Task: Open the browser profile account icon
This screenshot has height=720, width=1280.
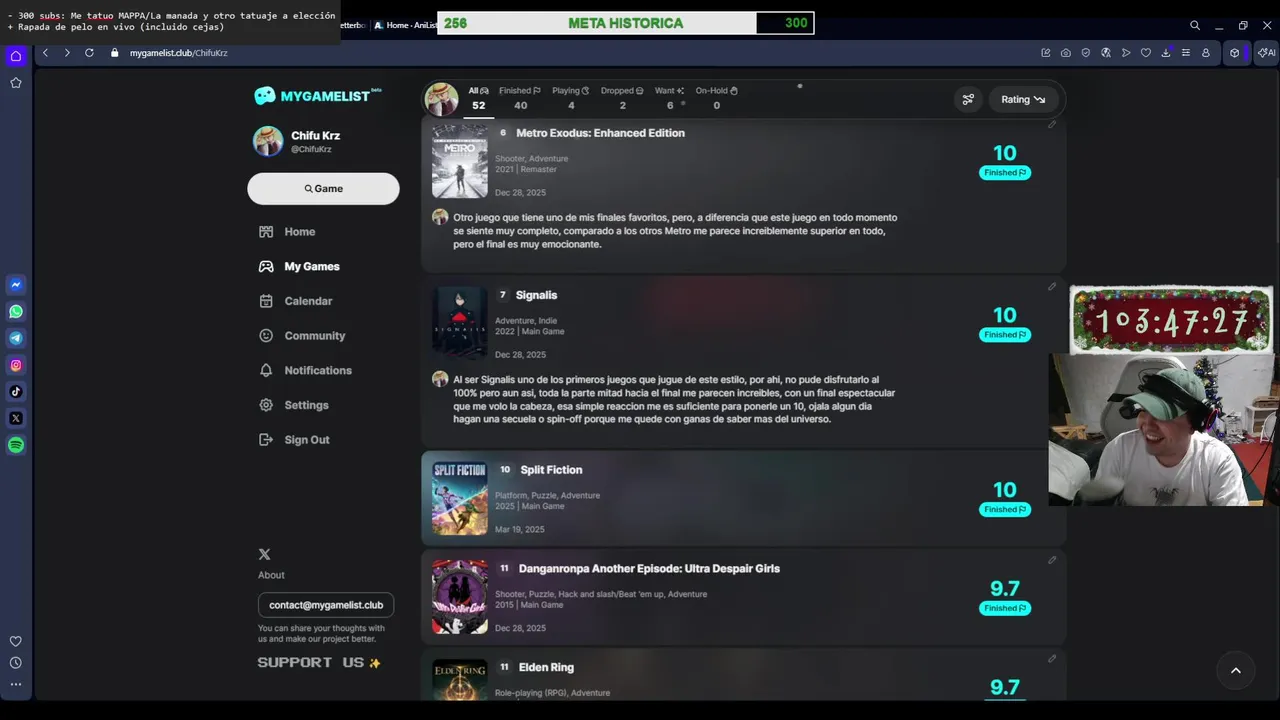Action: pyautogui.click(x=1206, y=53)
